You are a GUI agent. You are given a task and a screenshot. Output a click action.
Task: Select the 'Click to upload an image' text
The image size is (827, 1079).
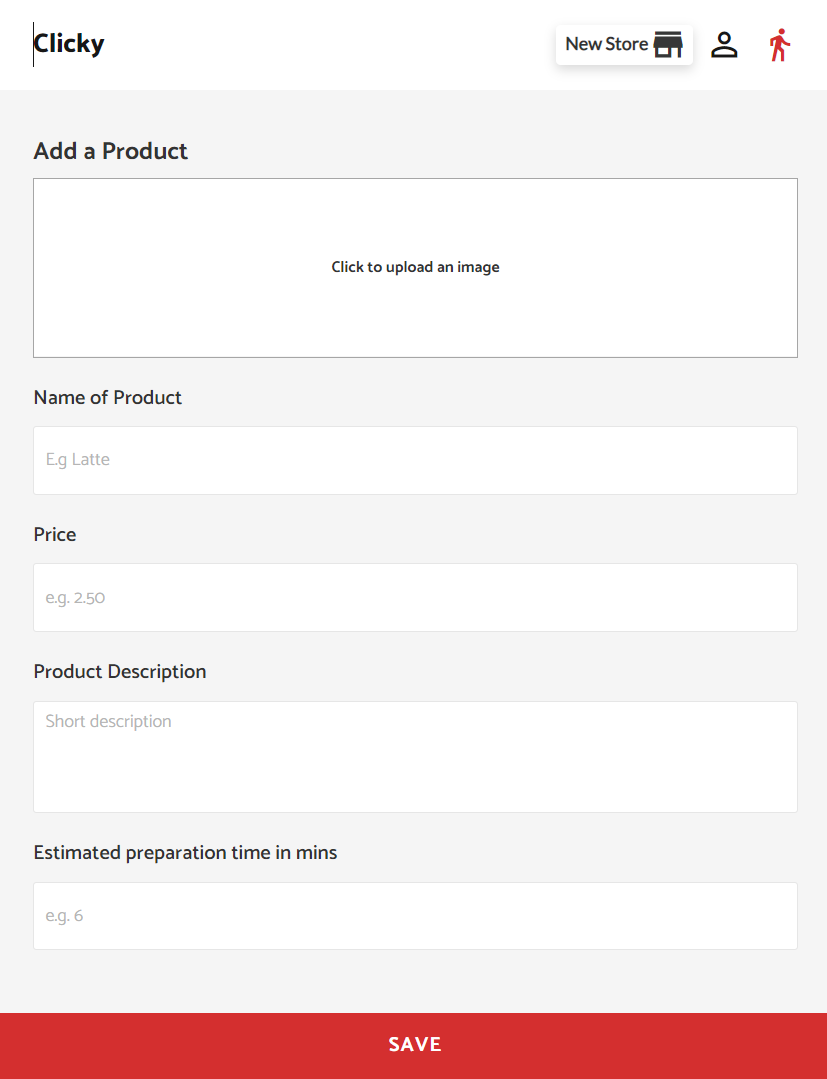pos(416,267)
